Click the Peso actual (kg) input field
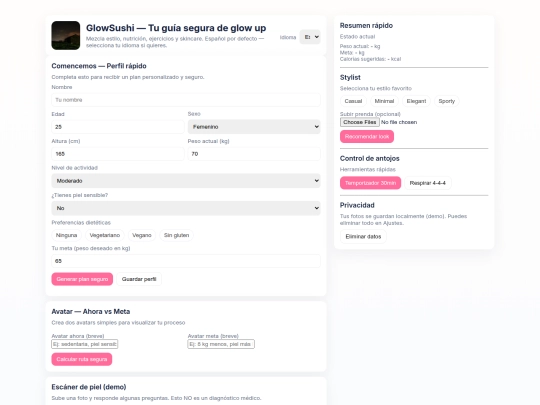540x405 pixels. coord(254,154)
